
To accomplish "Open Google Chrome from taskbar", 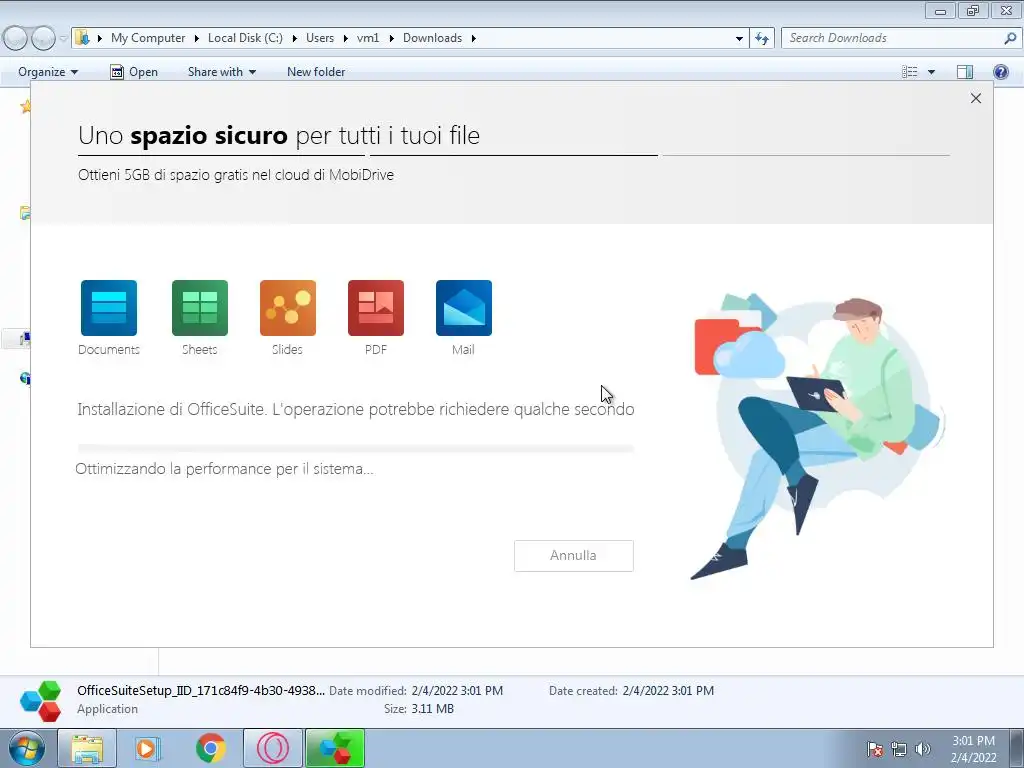I will (210, 748).
